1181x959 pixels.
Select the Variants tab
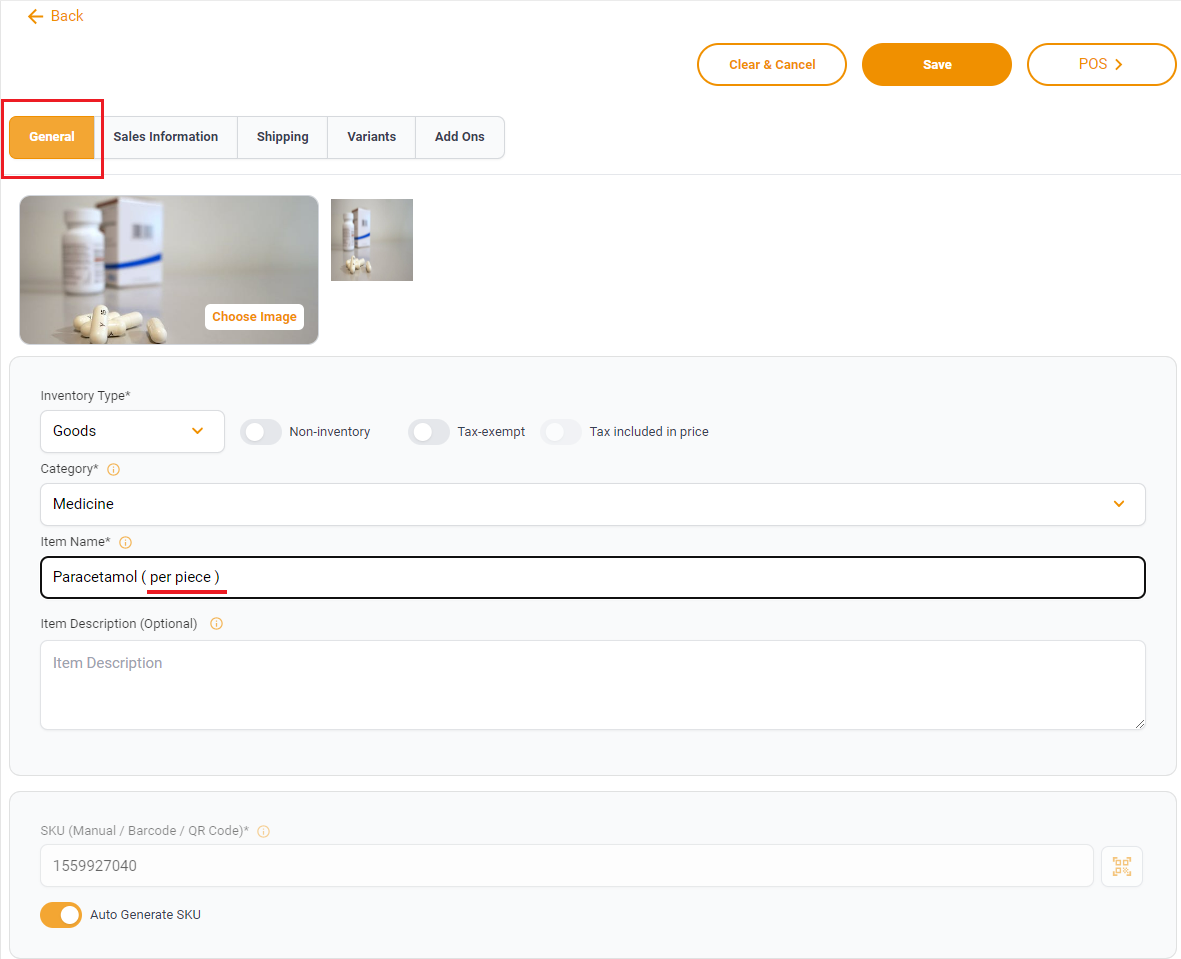pos(371,137)
